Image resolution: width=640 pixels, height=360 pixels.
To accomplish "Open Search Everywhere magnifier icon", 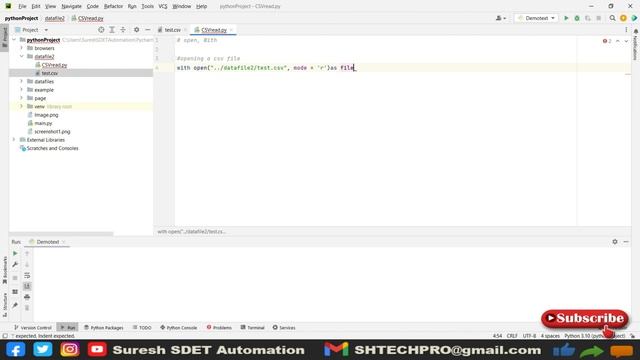I will [612, 18].
